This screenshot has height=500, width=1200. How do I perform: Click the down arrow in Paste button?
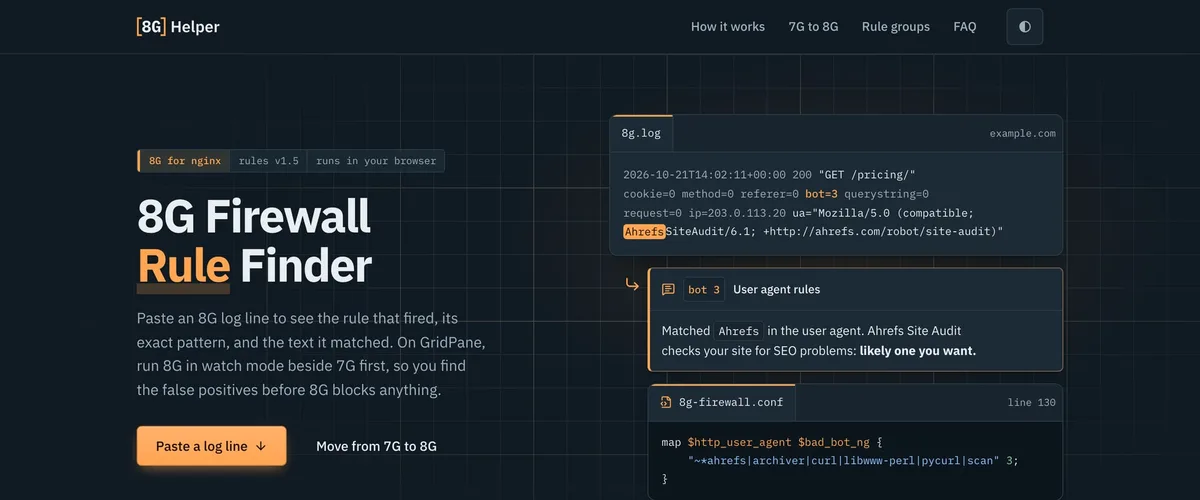261,447
